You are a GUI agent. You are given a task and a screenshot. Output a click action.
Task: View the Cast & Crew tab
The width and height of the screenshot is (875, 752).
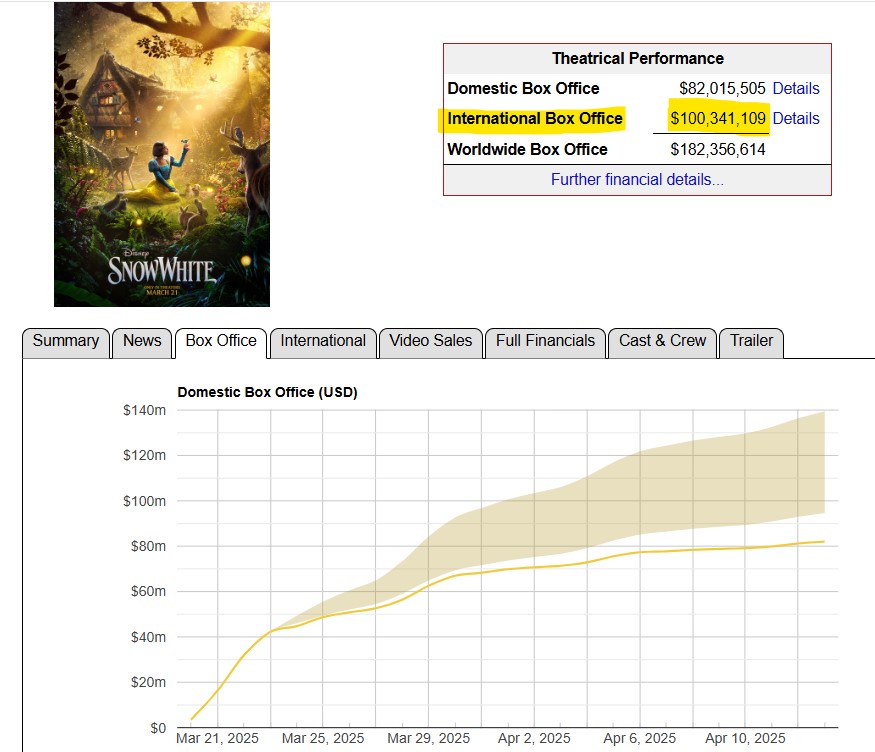point(662,343)
